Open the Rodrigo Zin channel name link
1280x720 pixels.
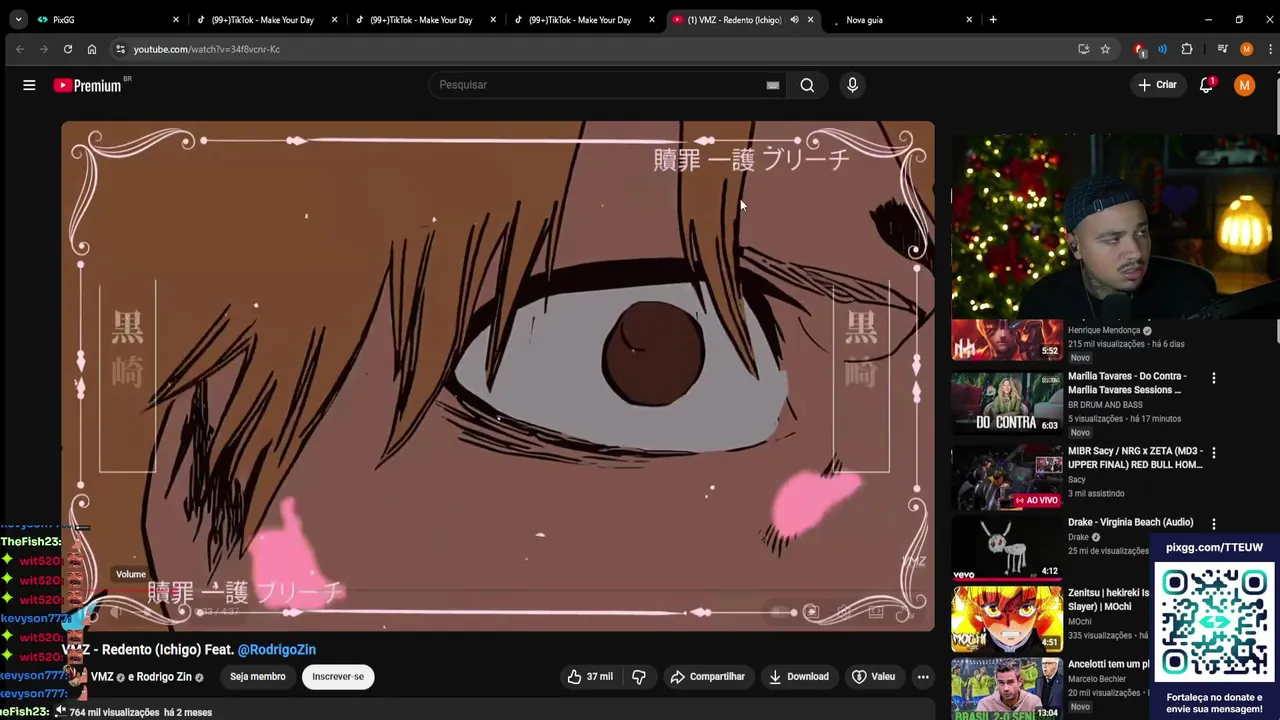[163, 677]
